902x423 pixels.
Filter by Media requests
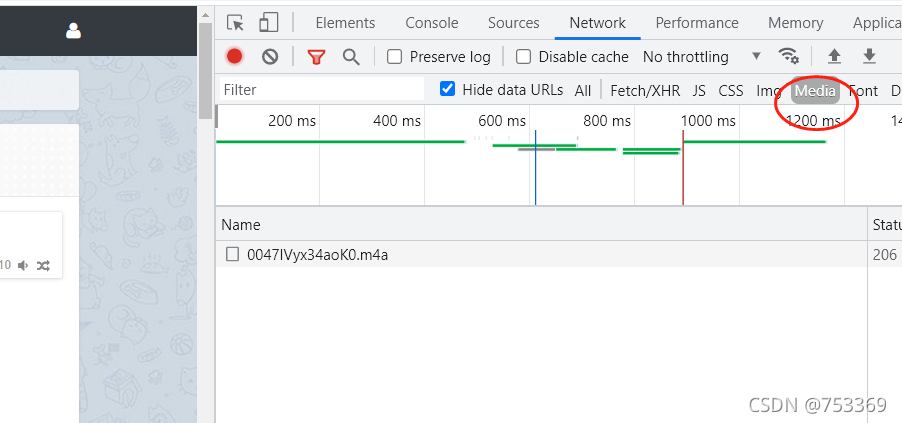(x=815, y=90)
